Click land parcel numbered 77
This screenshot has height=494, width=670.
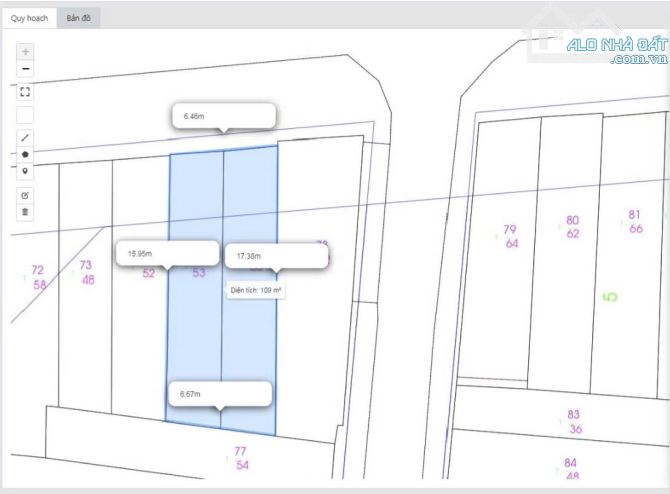click(241, 458)
